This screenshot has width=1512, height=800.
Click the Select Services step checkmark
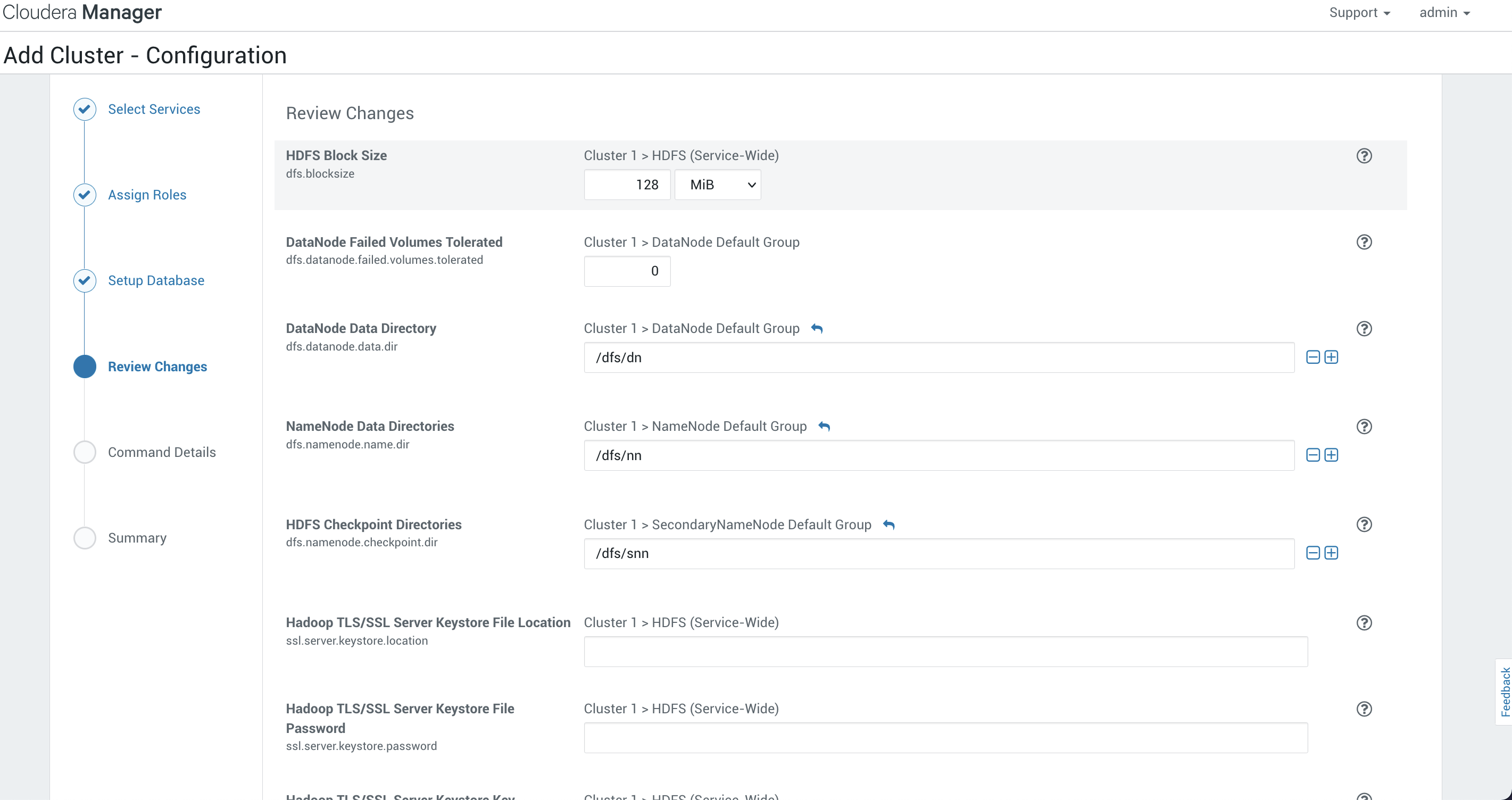coord(85,109)
